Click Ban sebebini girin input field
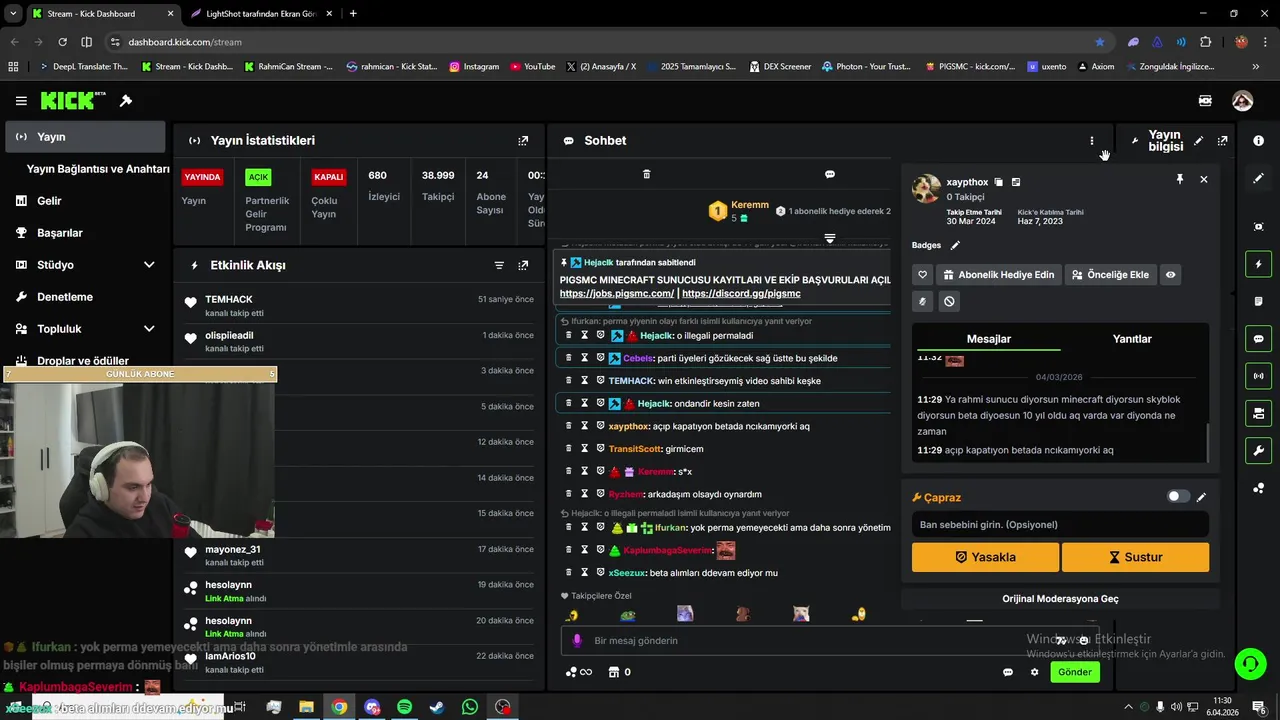Image resolution: width=1280 pixels, height=720 pixels. [x=1060, y=524]
